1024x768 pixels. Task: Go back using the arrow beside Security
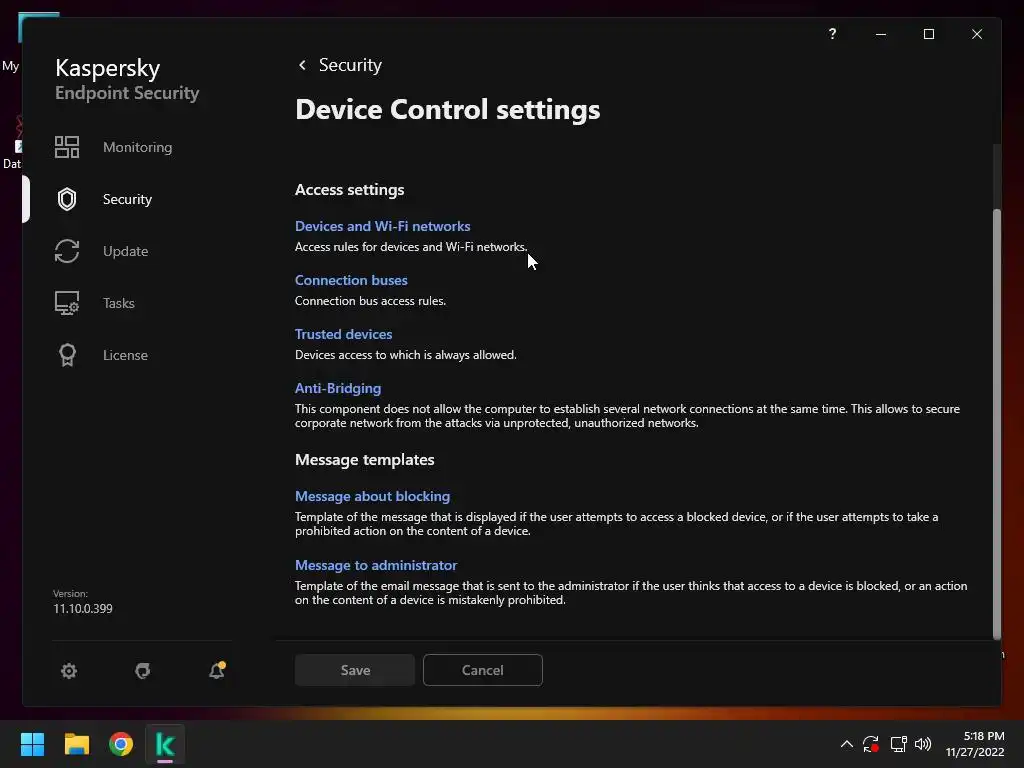click(x=302, y=65)
